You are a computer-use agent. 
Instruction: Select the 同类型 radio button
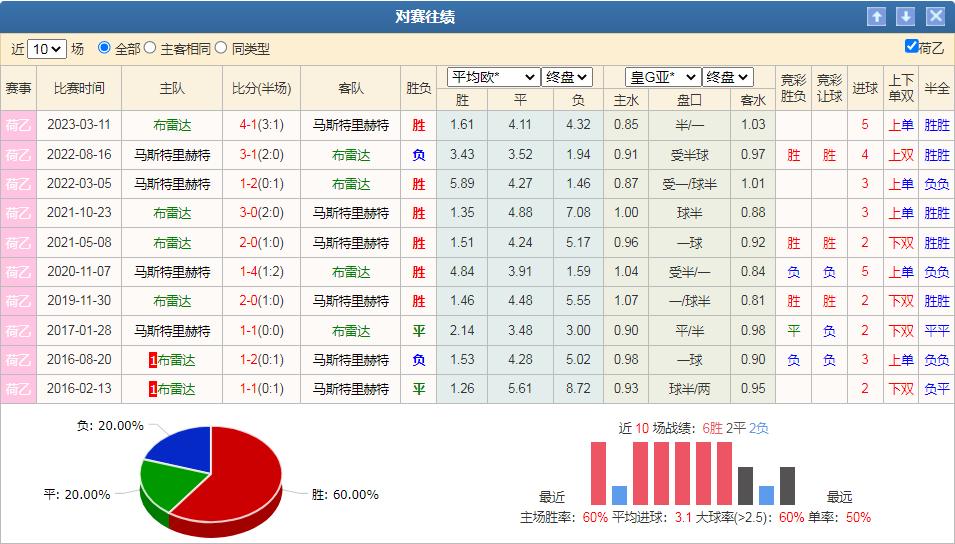(221, 48)
